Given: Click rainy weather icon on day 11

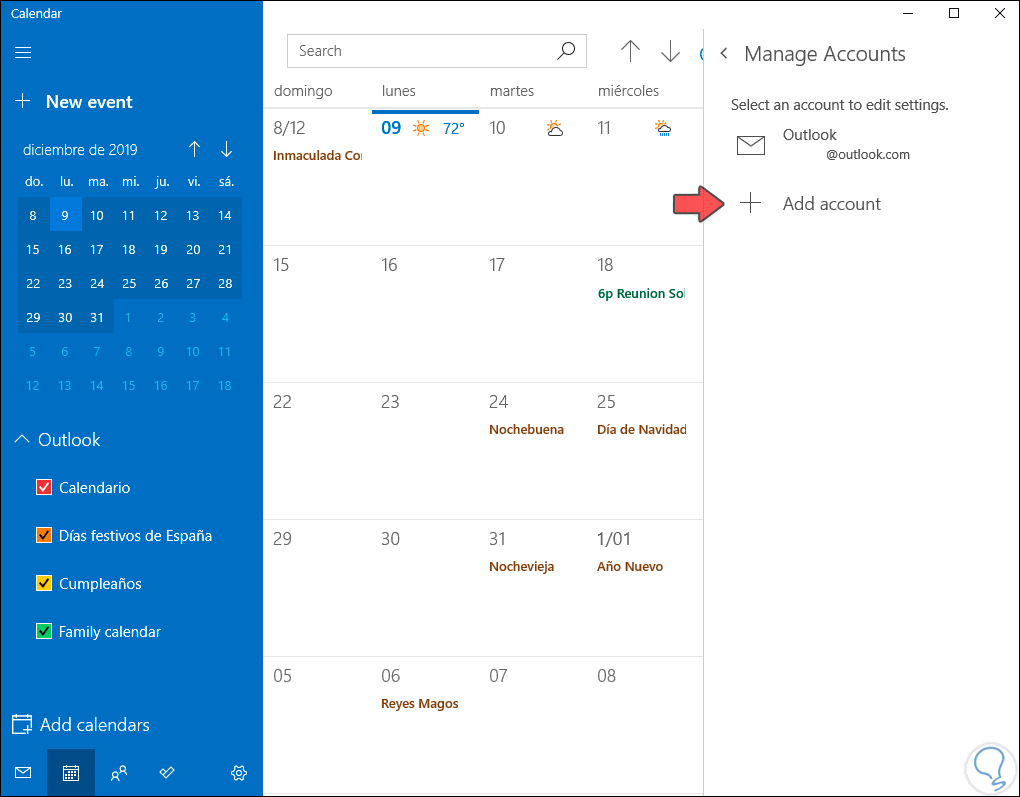Looking at the screenshot, I should coord(663,128).
